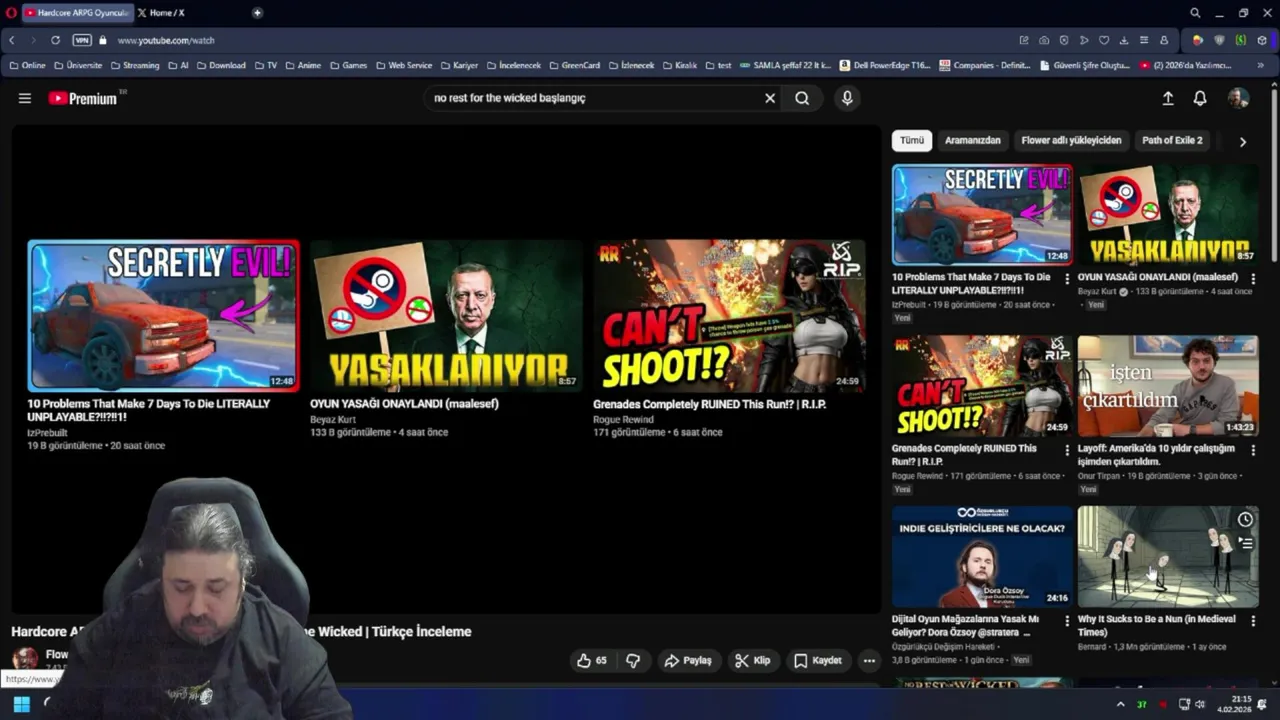Open the Web Service bookmarks folder
The image size is (1280, 720).
tap(403, 65)
